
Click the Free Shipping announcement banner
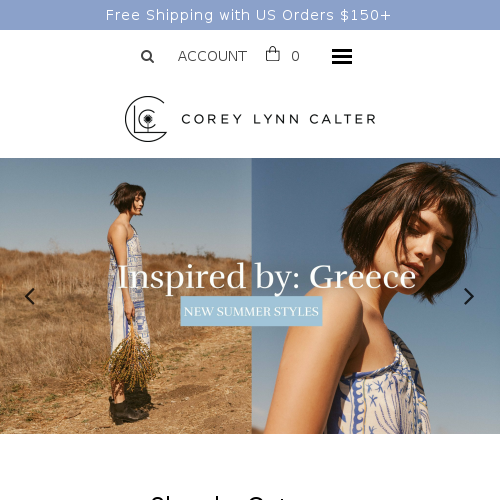250,15
